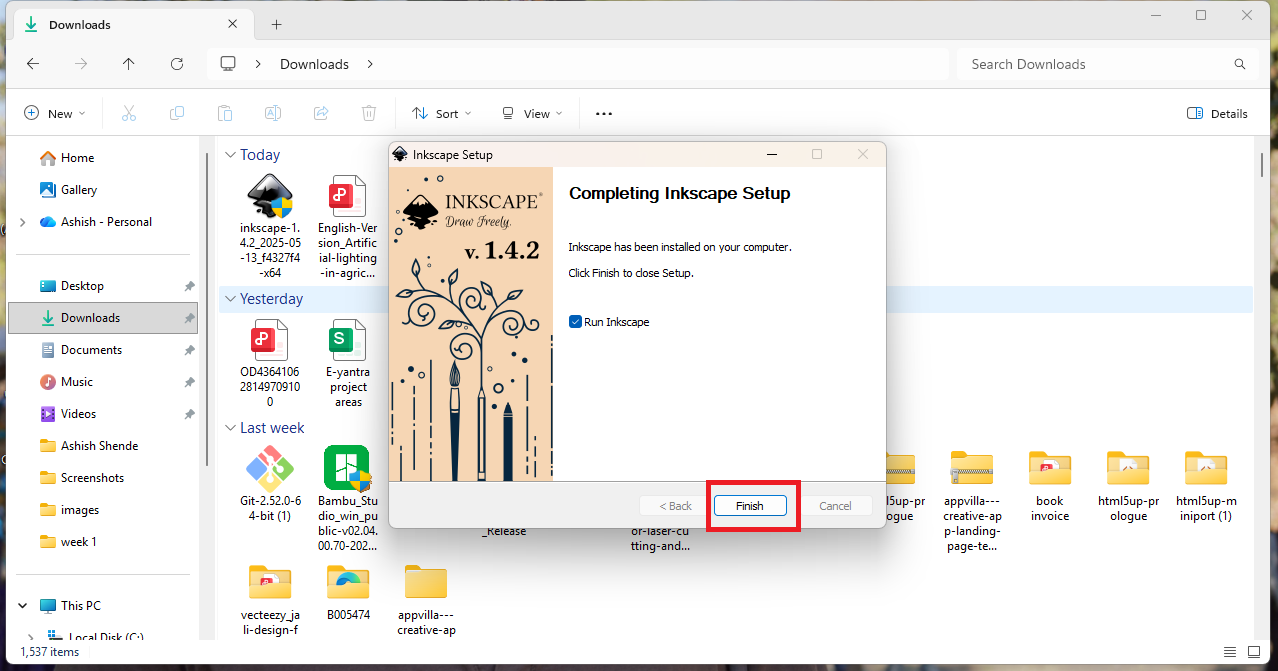Go up one folder level arrow
The image size is (1278, 671).
tap(129, 64)
